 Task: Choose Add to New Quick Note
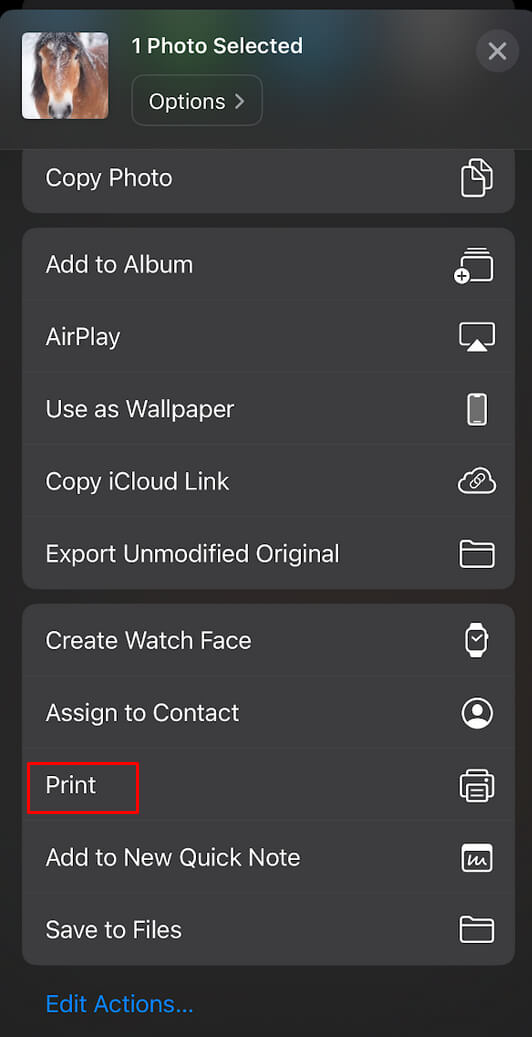click(269, 858)
